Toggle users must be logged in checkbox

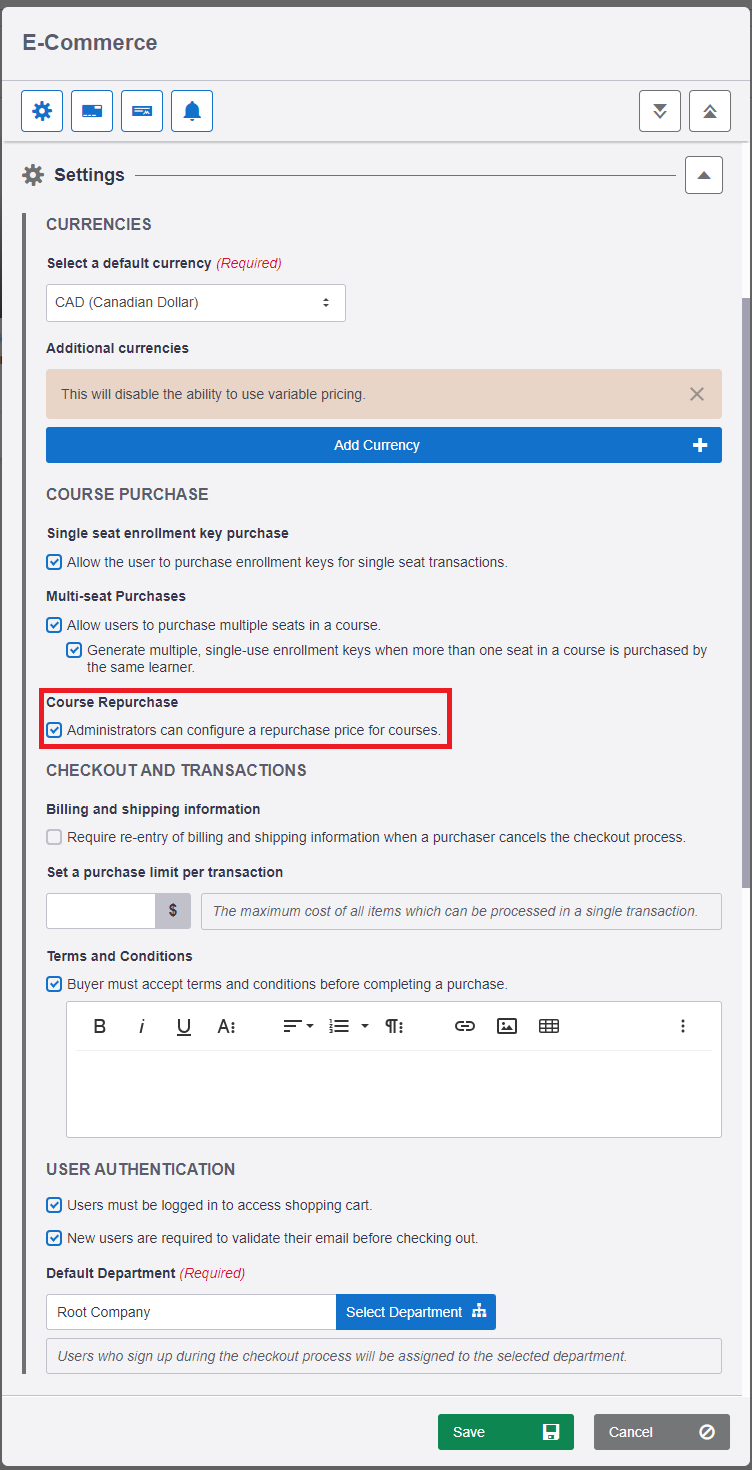54,1205
